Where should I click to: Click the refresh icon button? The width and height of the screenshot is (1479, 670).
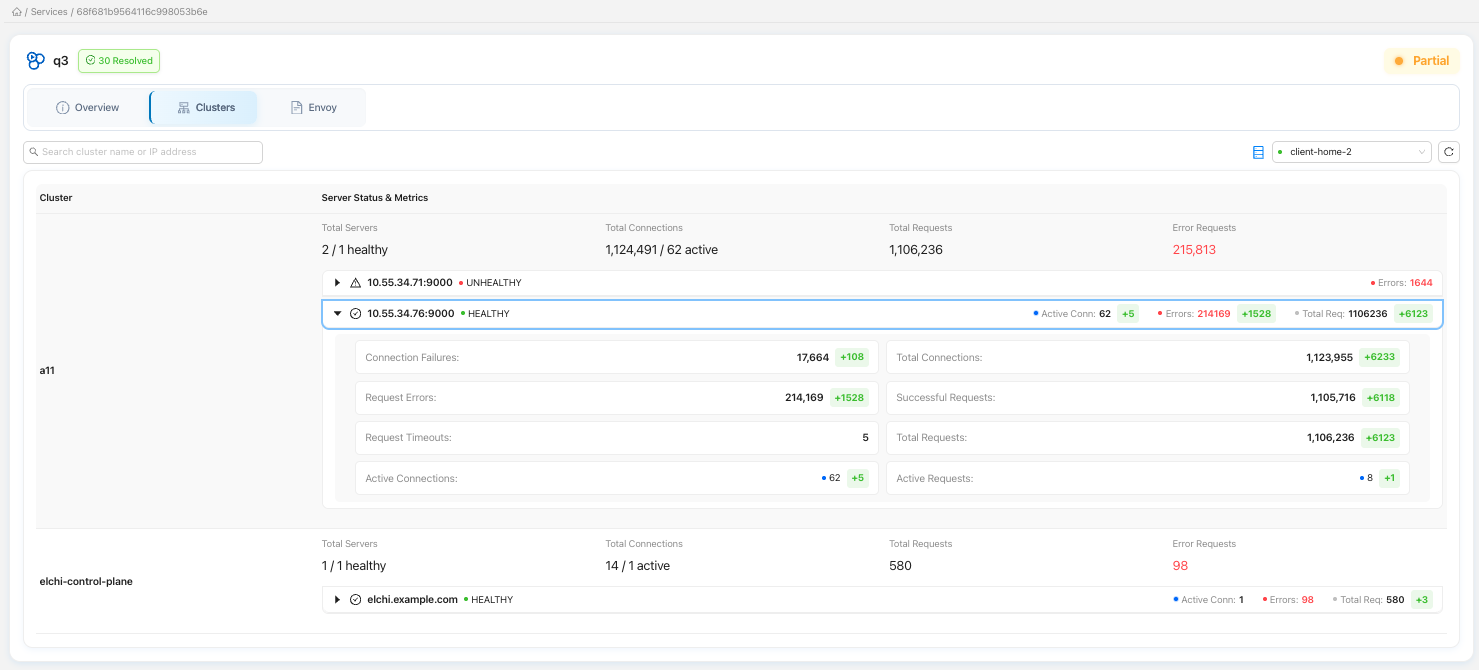[1448, 152]
